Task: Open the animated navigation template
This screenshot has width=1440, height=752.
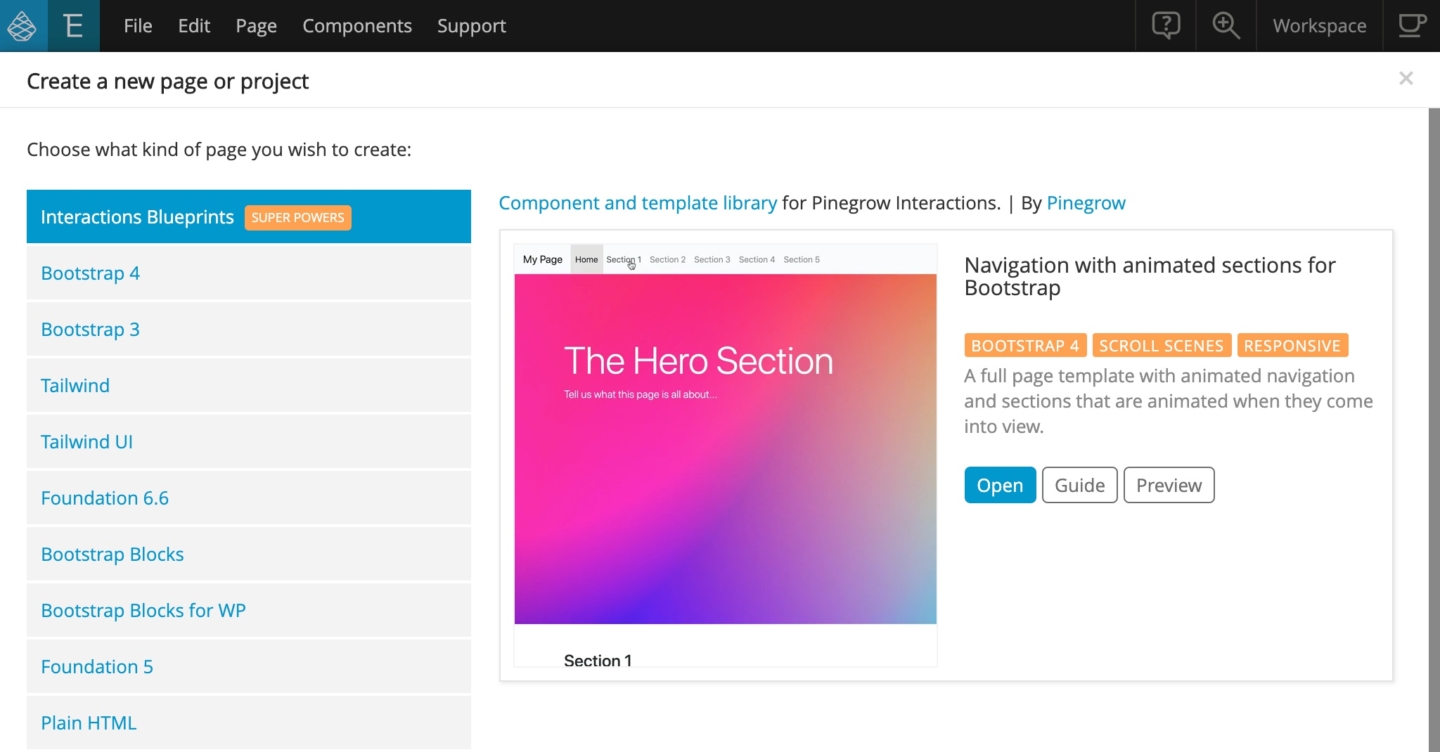Action: [999, 484]
